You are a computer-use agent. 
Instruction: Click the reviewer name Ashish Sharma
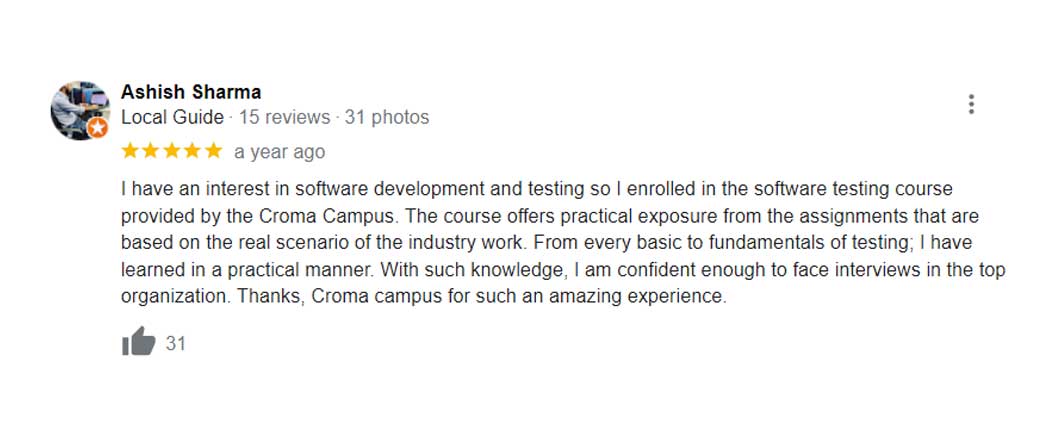click(191, 92)
